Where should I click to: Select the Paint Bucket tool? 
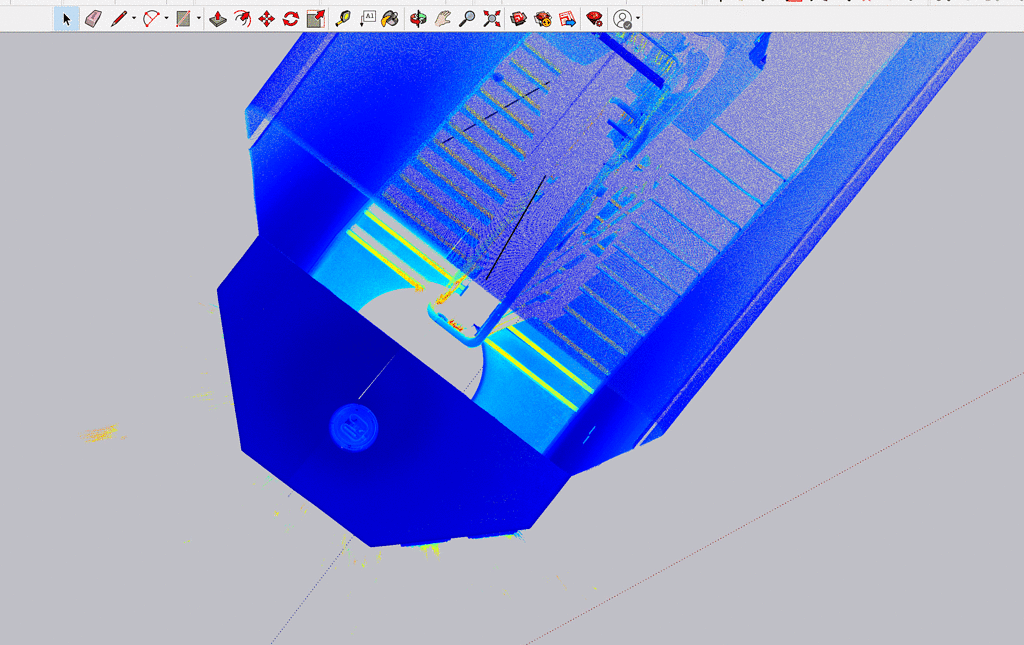coord(388,17)
